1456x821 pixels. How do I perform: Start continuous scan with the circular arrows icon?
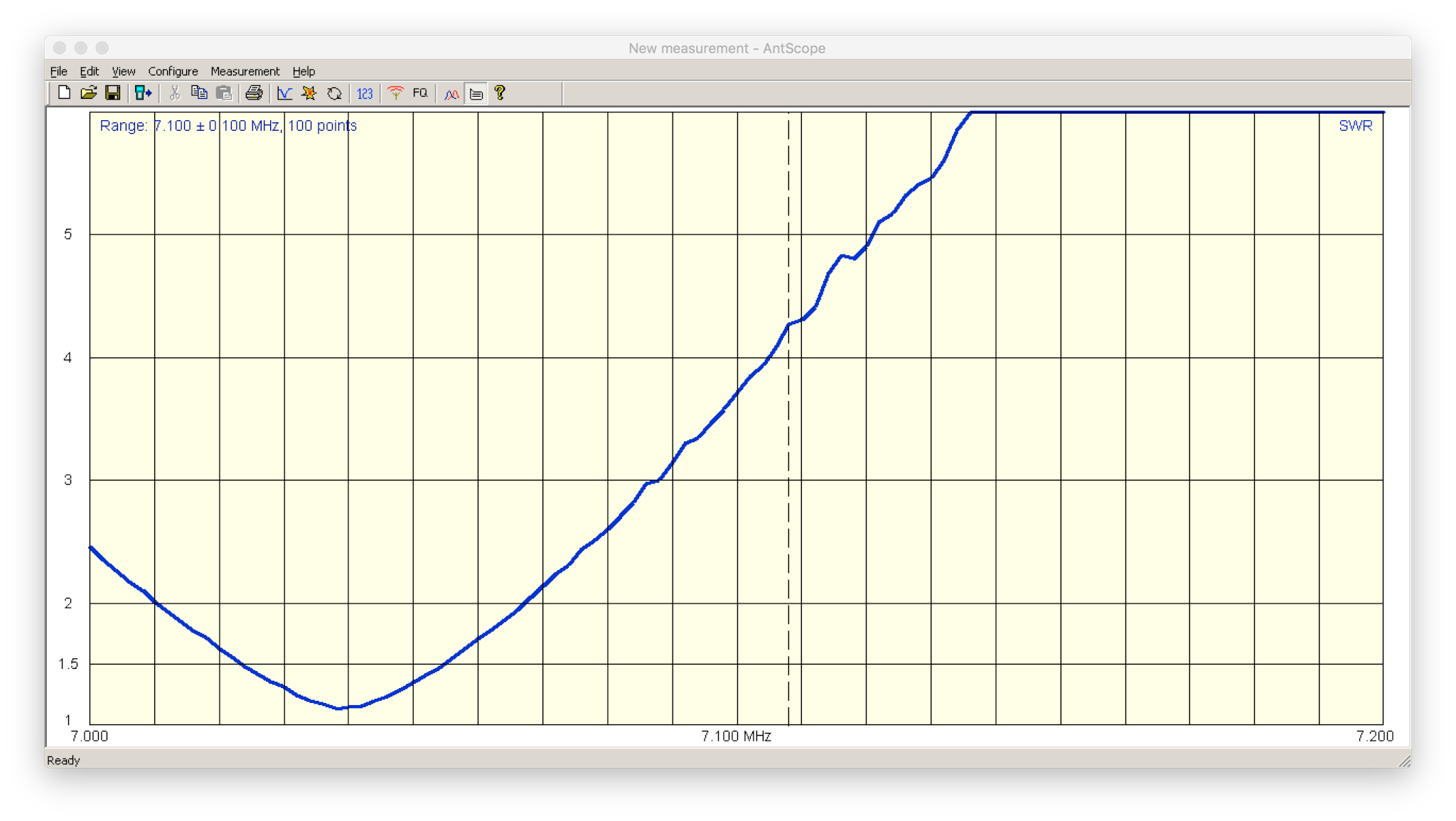tap(334, 93)
